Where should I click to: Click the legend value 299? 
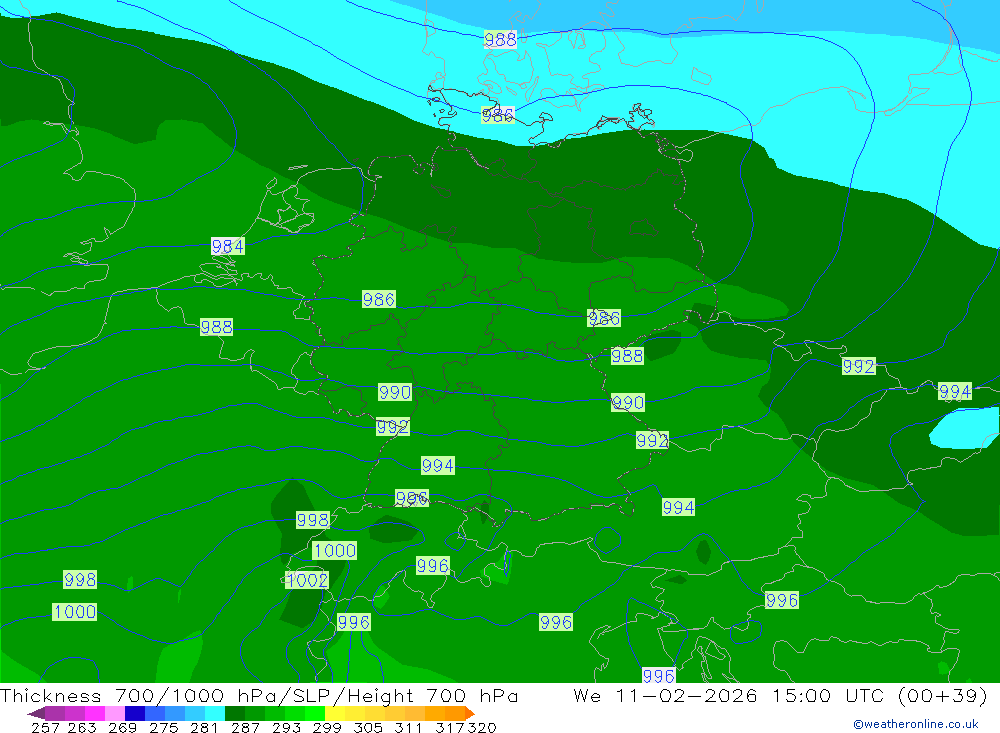tap(327, 727)
